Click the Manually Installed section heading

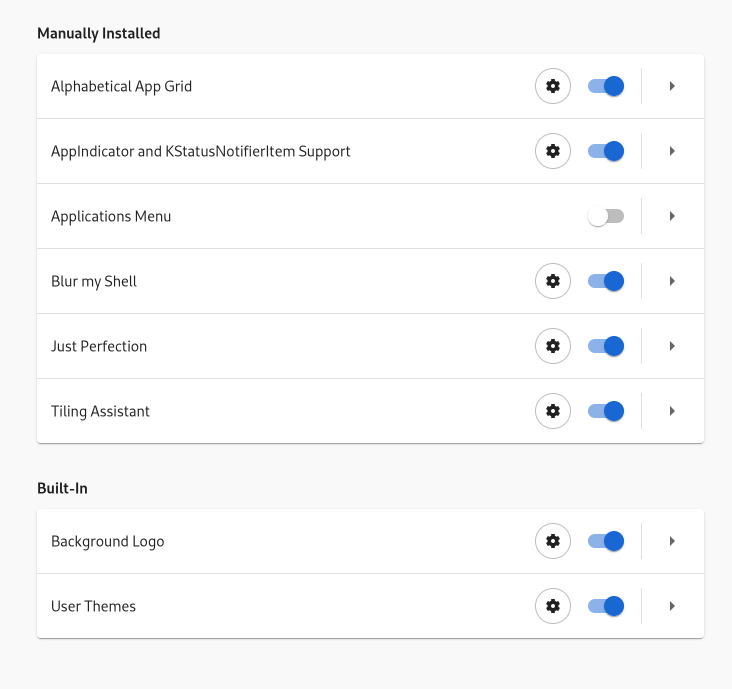(x=99, y=34)
